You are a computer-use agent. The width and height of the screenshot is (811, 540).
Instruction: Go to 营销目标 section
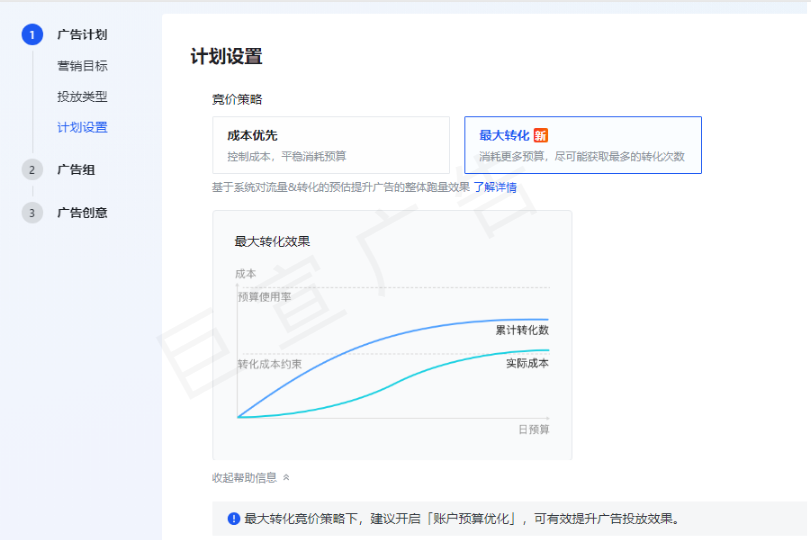pos(82,66)
